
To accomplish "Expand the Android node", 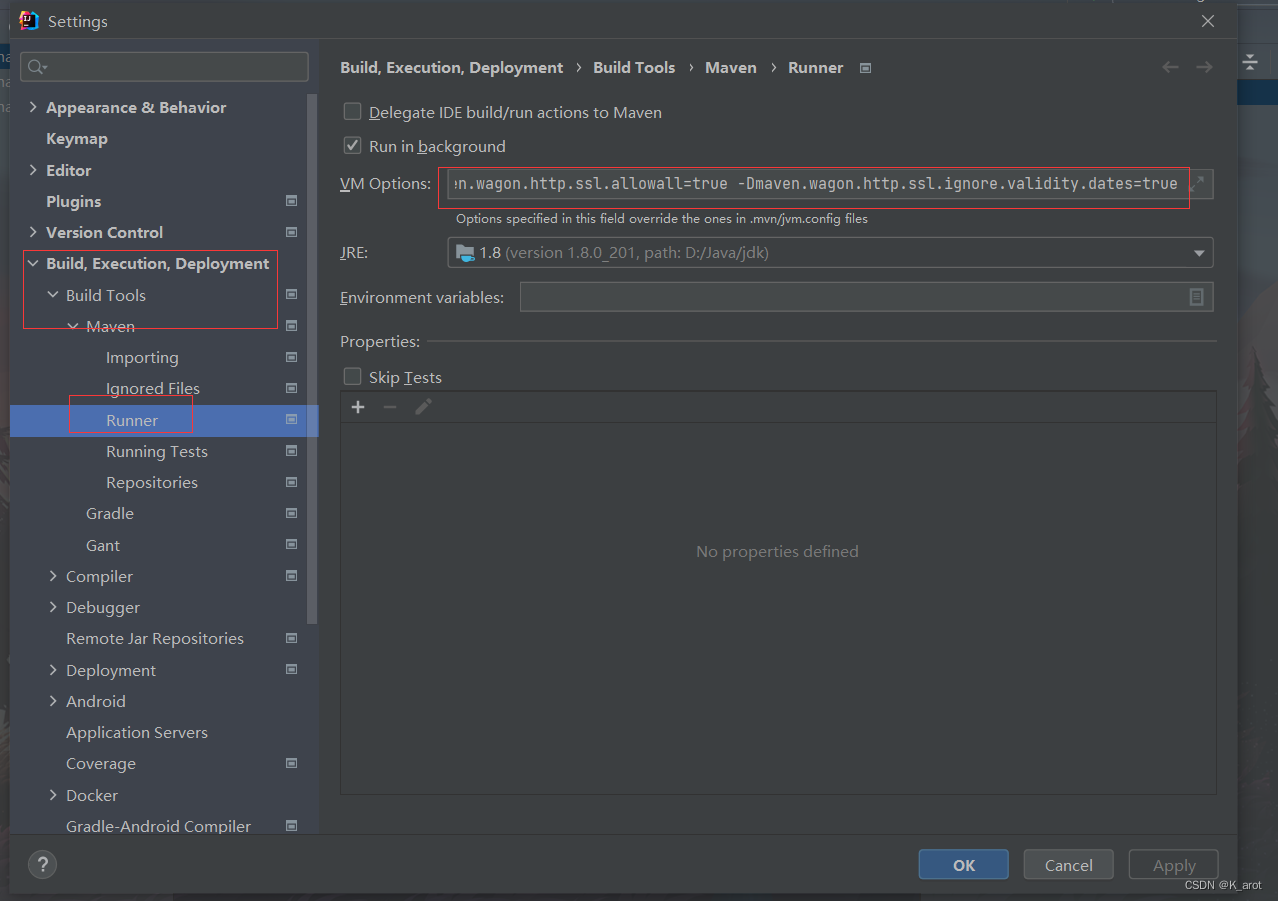I will (x=53, y=701).
